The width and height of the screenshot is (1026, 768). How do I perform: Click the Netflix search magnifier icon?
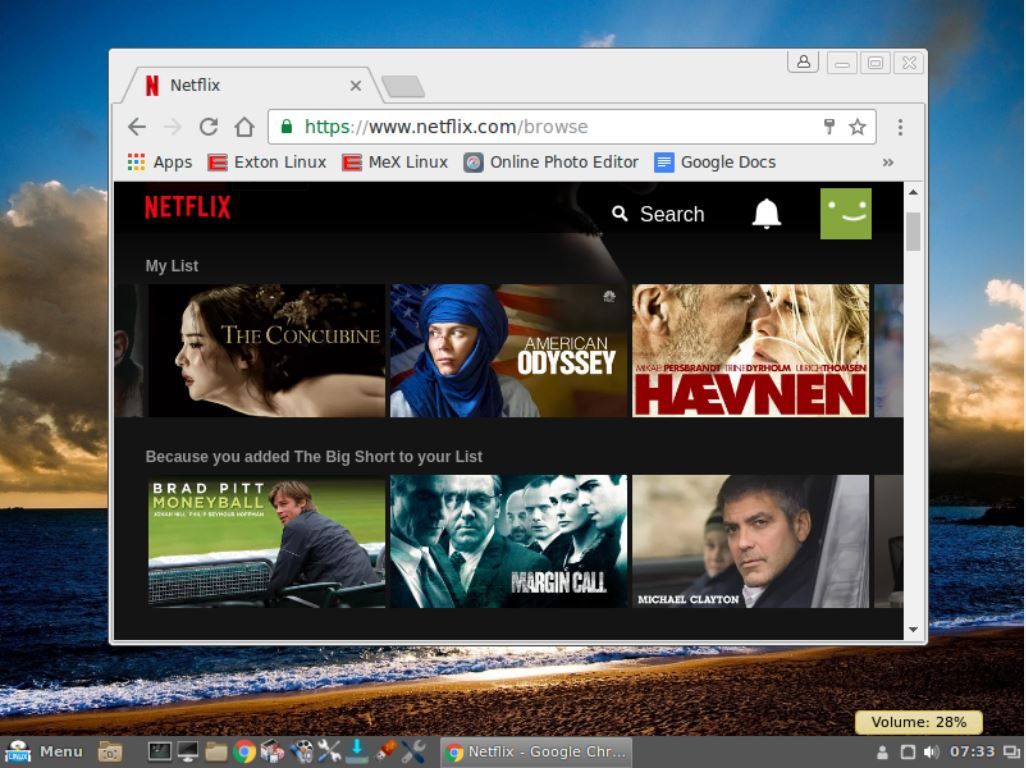pyautogui.click(x=620, y=213)
